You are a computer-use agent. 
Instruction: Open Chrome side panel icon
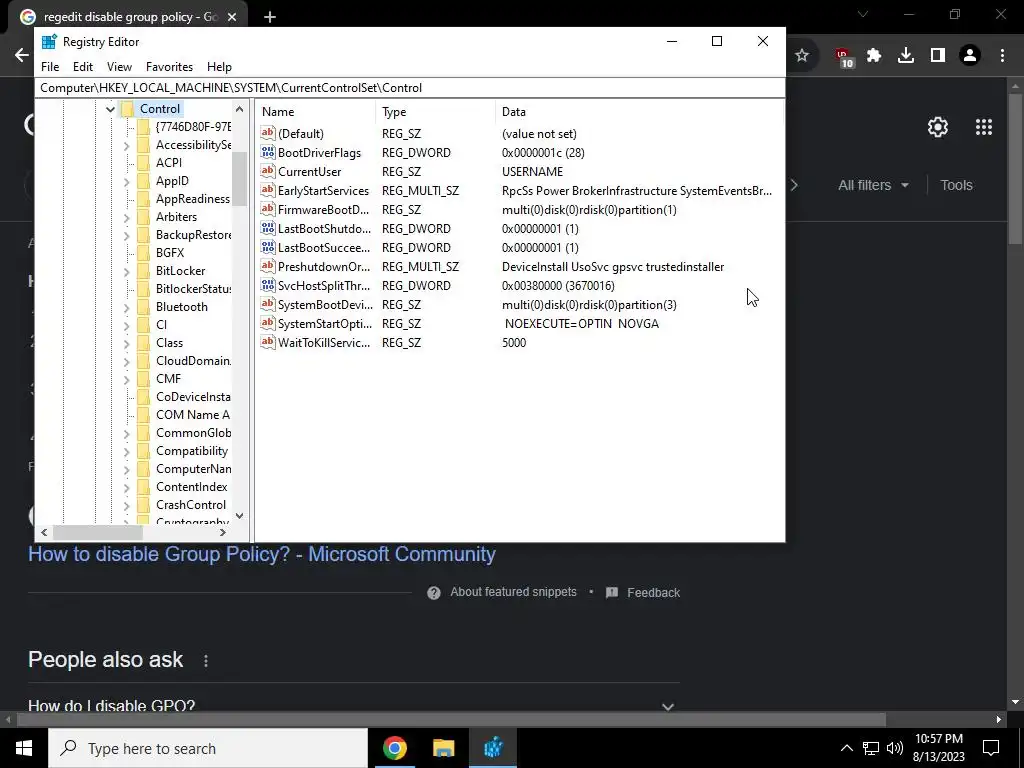click(938, 56)
